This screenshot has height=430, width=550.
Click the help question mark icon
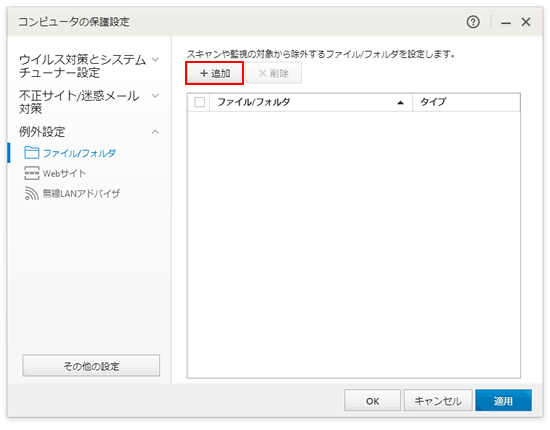pos(473,22)
